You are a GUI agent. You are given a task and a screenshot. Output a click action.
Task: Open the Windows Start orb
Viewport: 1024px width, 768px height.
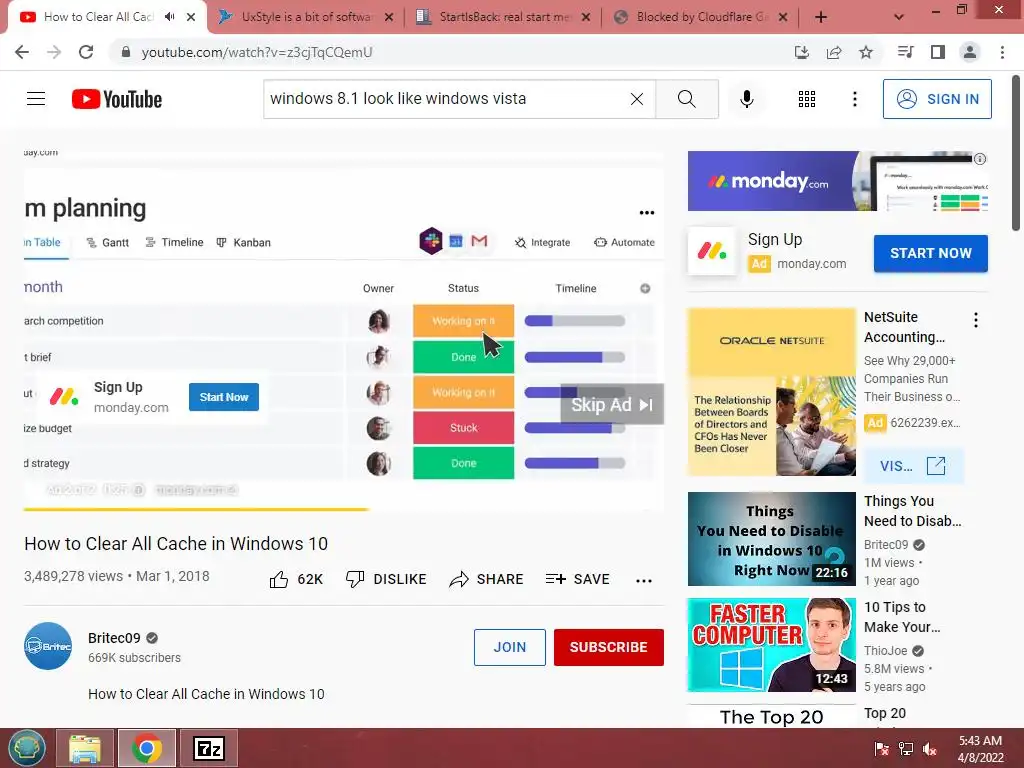[26, 748]
